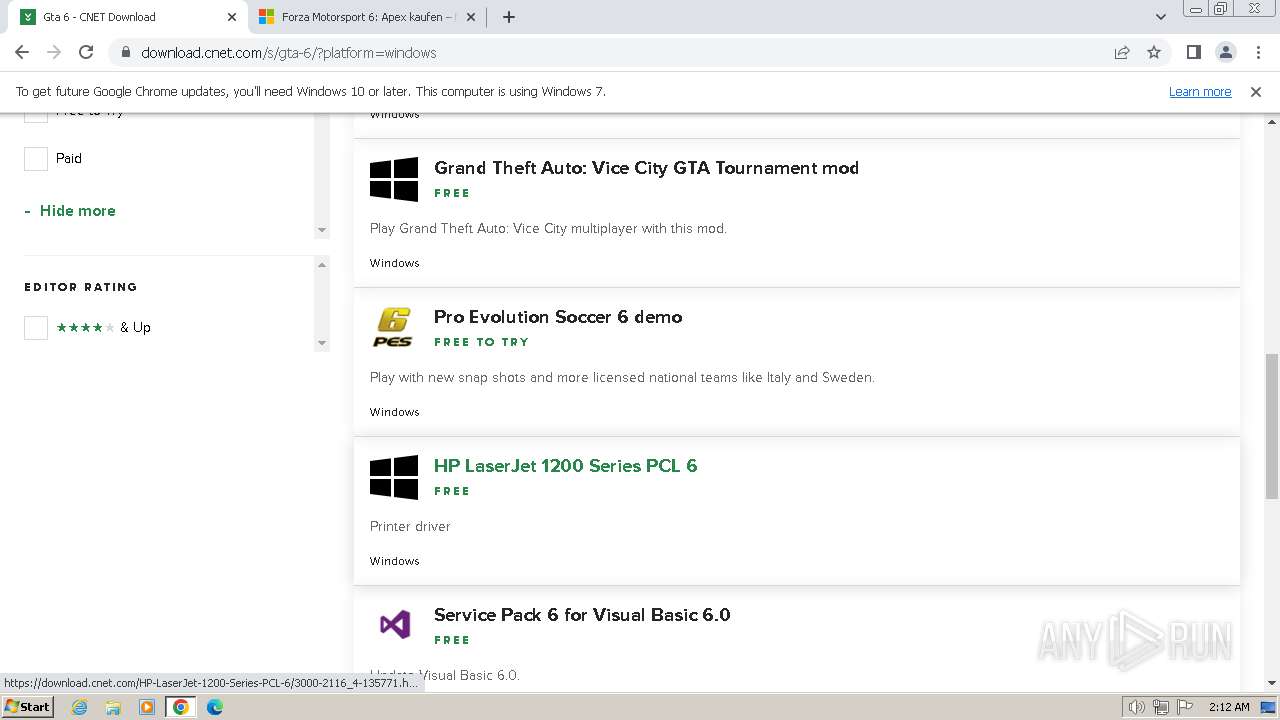Open the Windows Start menu

point(28,706)
